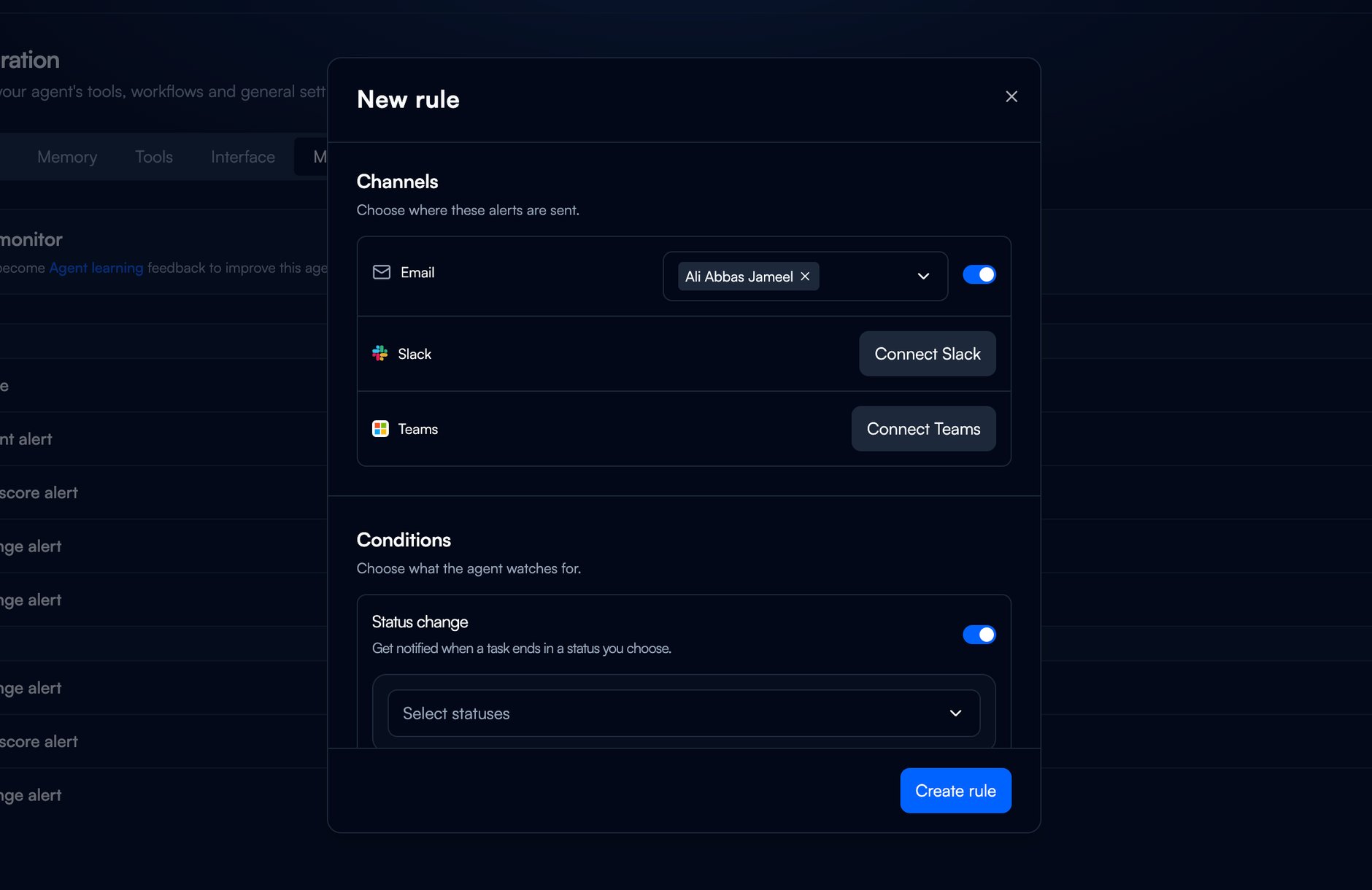Click the Slack logo icon
Viewport: 1372px width, 890px height.
(380, 354)
